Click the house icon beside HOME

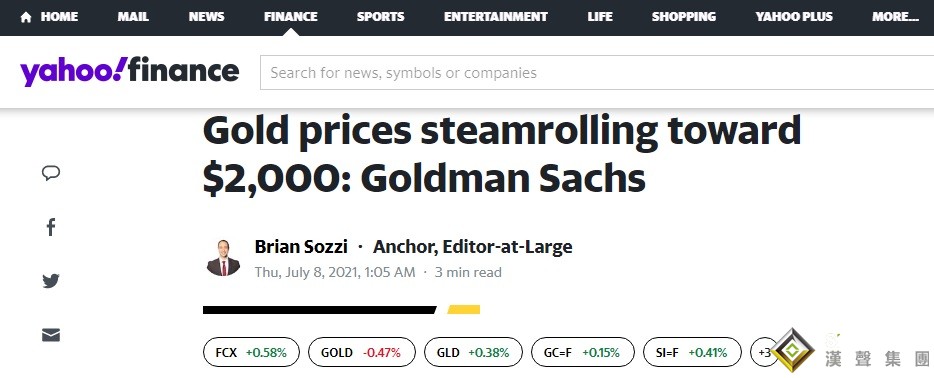[x=26, y=17]
